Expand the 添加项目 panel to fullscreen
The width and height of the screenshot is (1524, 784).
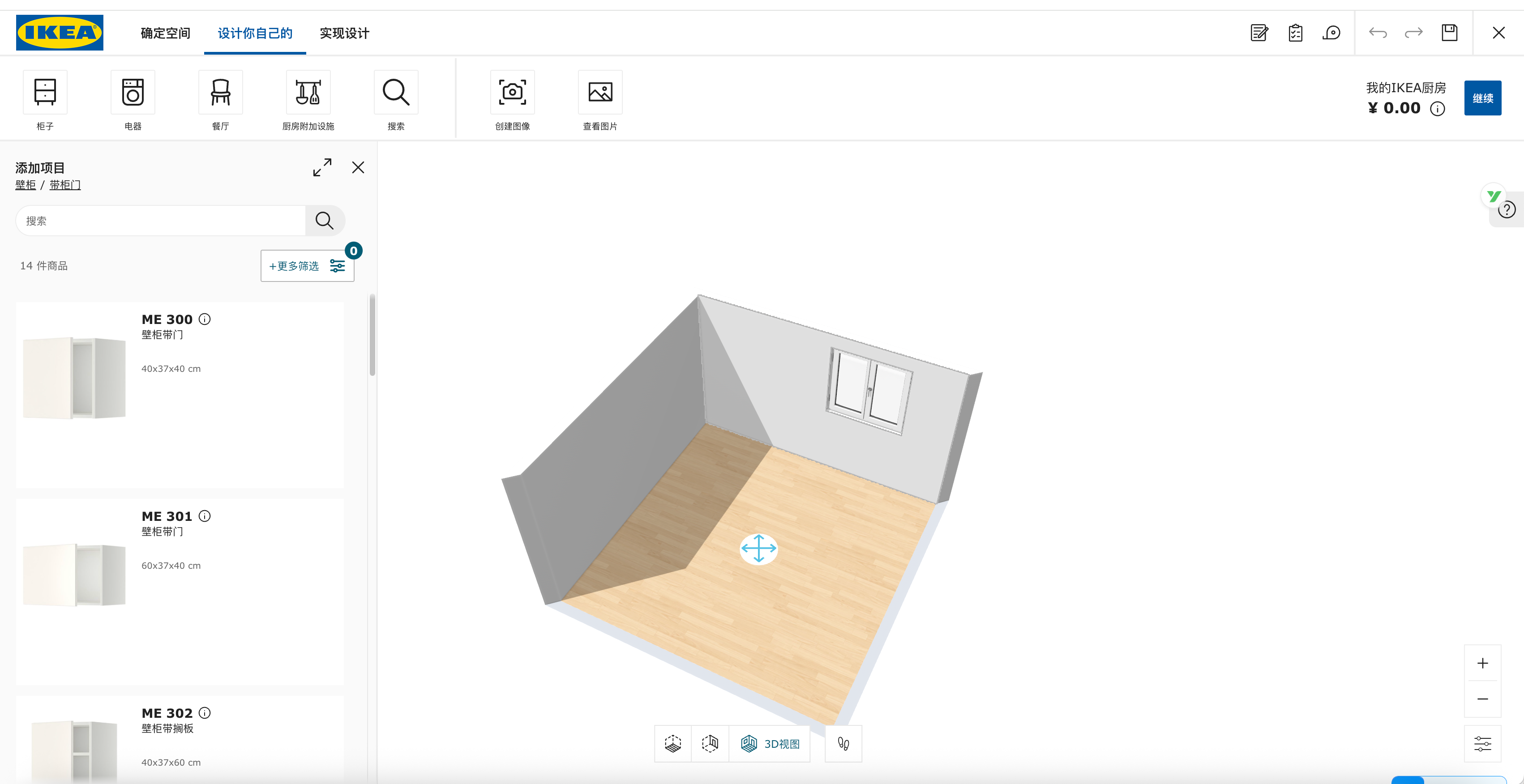click(322, 167)
